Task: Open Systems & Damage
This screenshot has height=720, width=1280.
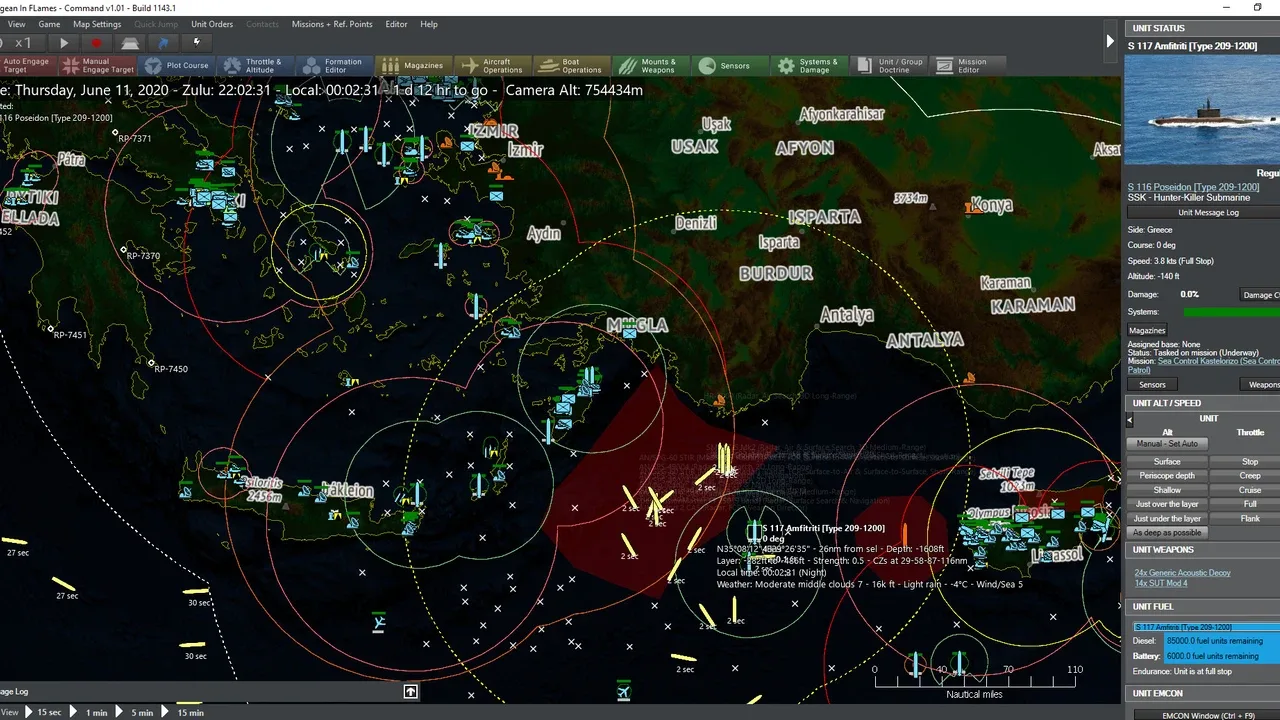Action: click(807, 66)
